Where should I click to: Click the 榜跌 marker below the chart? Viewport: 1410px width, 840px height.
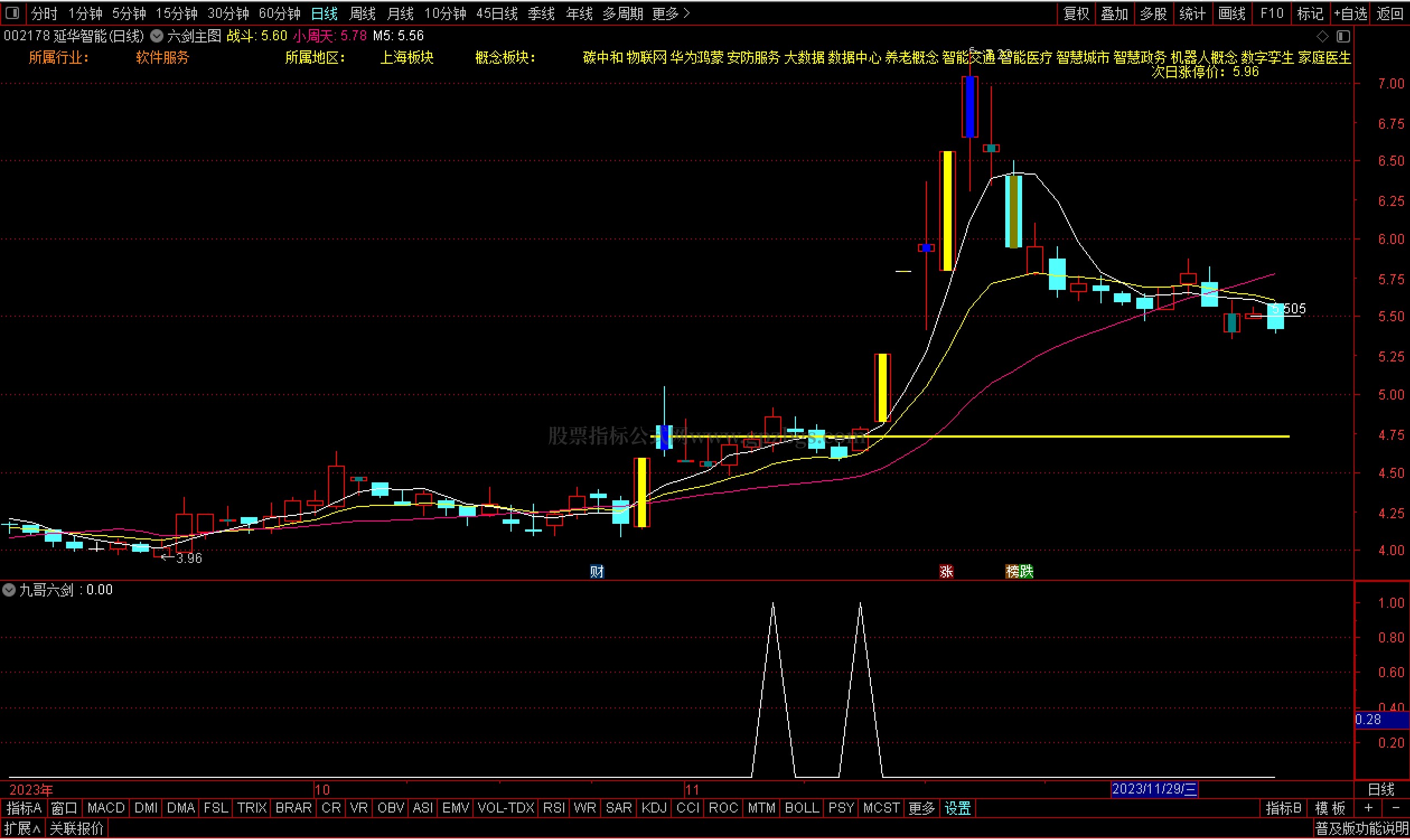pyautogui.click(x=1019, y=572)
